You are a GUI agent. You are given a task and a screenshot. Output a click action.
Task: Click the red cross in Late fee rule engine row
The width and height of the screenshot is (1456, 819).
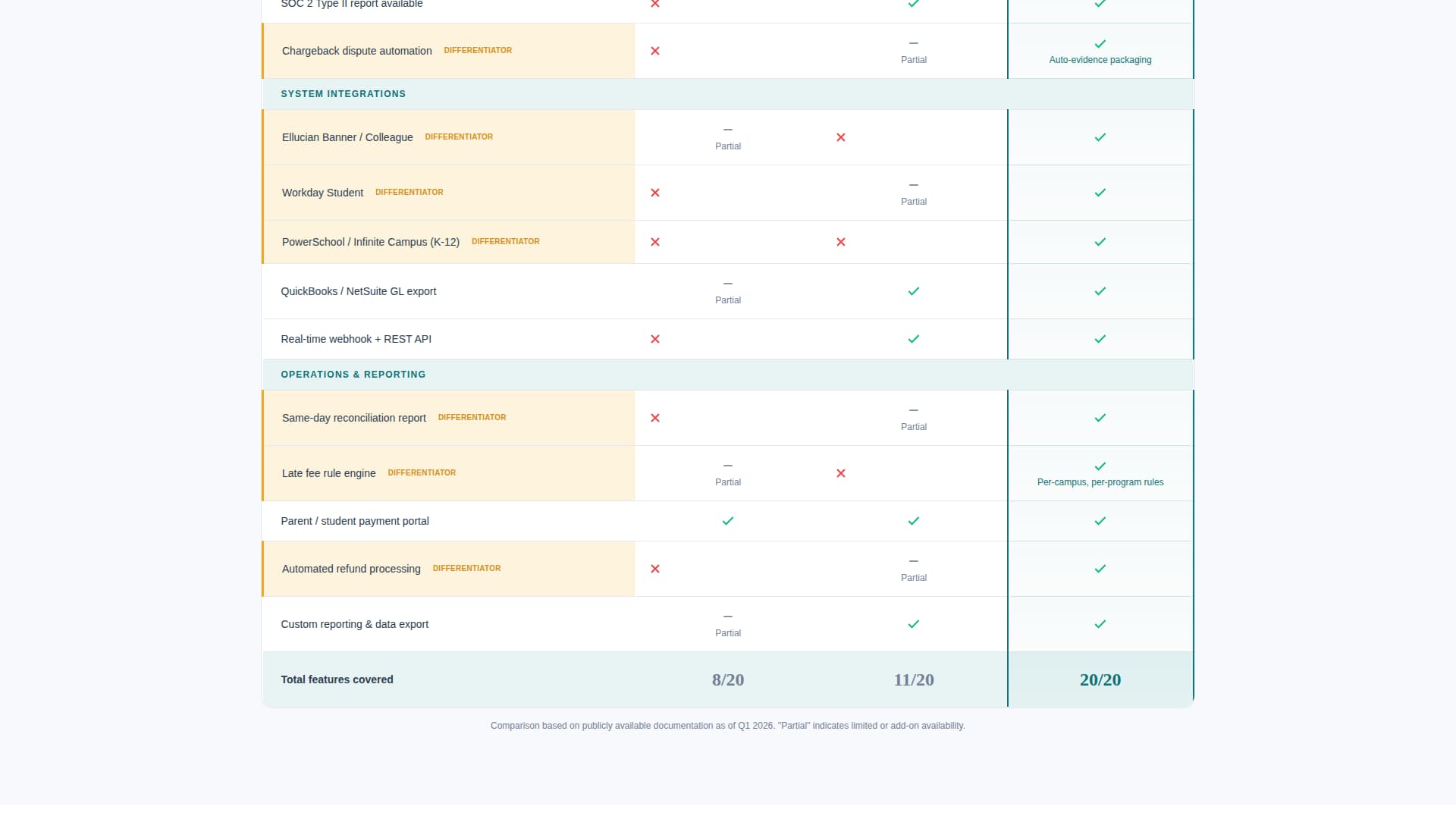point(841,473)
